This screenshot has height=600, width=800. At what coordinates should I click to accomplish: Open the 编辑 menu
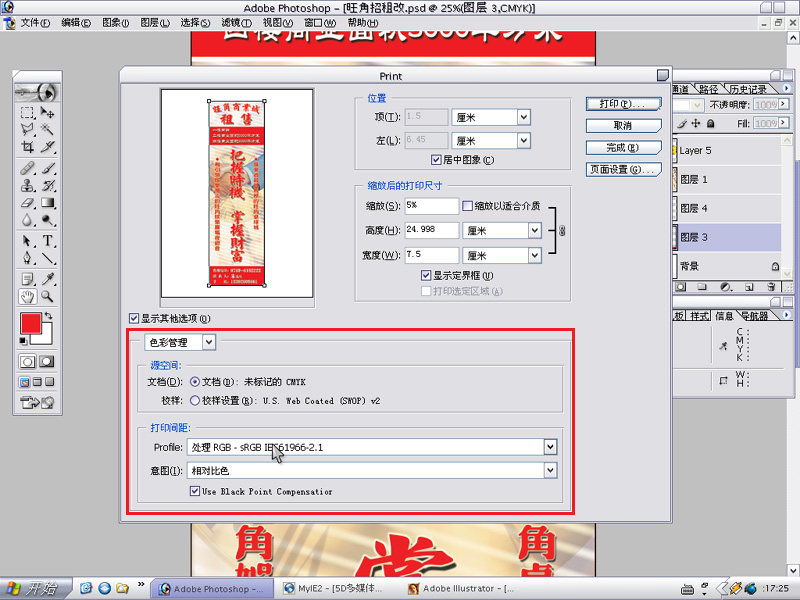click(76, 22)
